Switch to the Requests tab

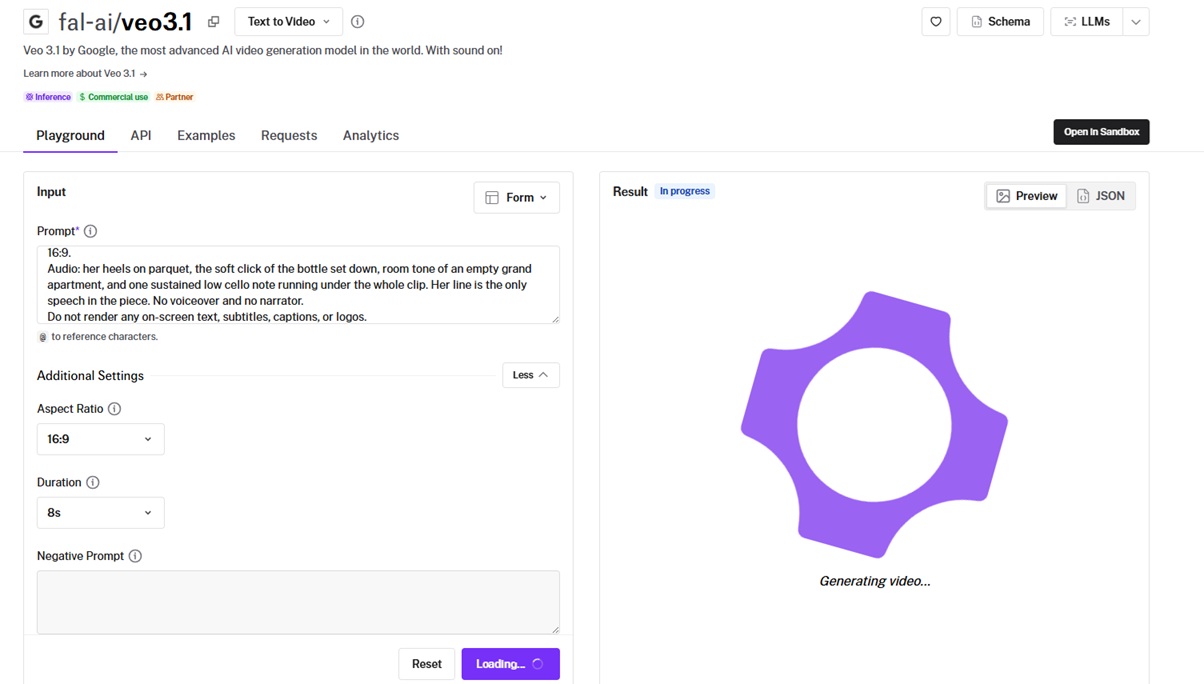click(x=289, y=136)
